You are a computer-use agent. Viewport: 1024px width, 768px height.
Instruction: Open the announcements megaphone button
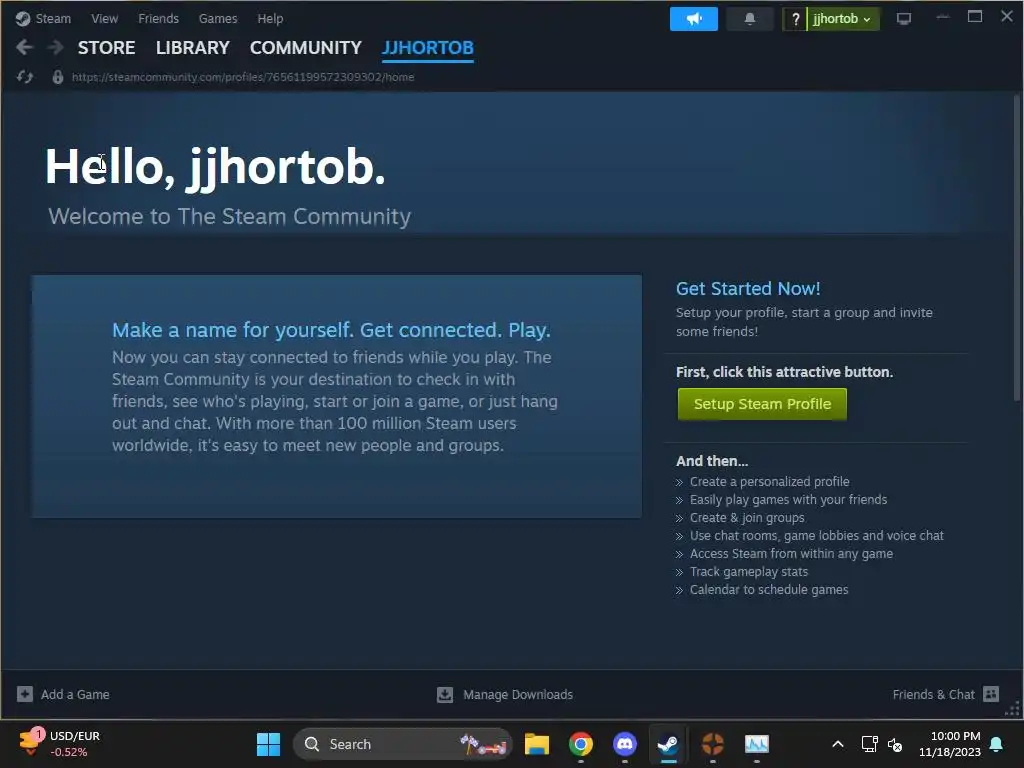[694, 19]
